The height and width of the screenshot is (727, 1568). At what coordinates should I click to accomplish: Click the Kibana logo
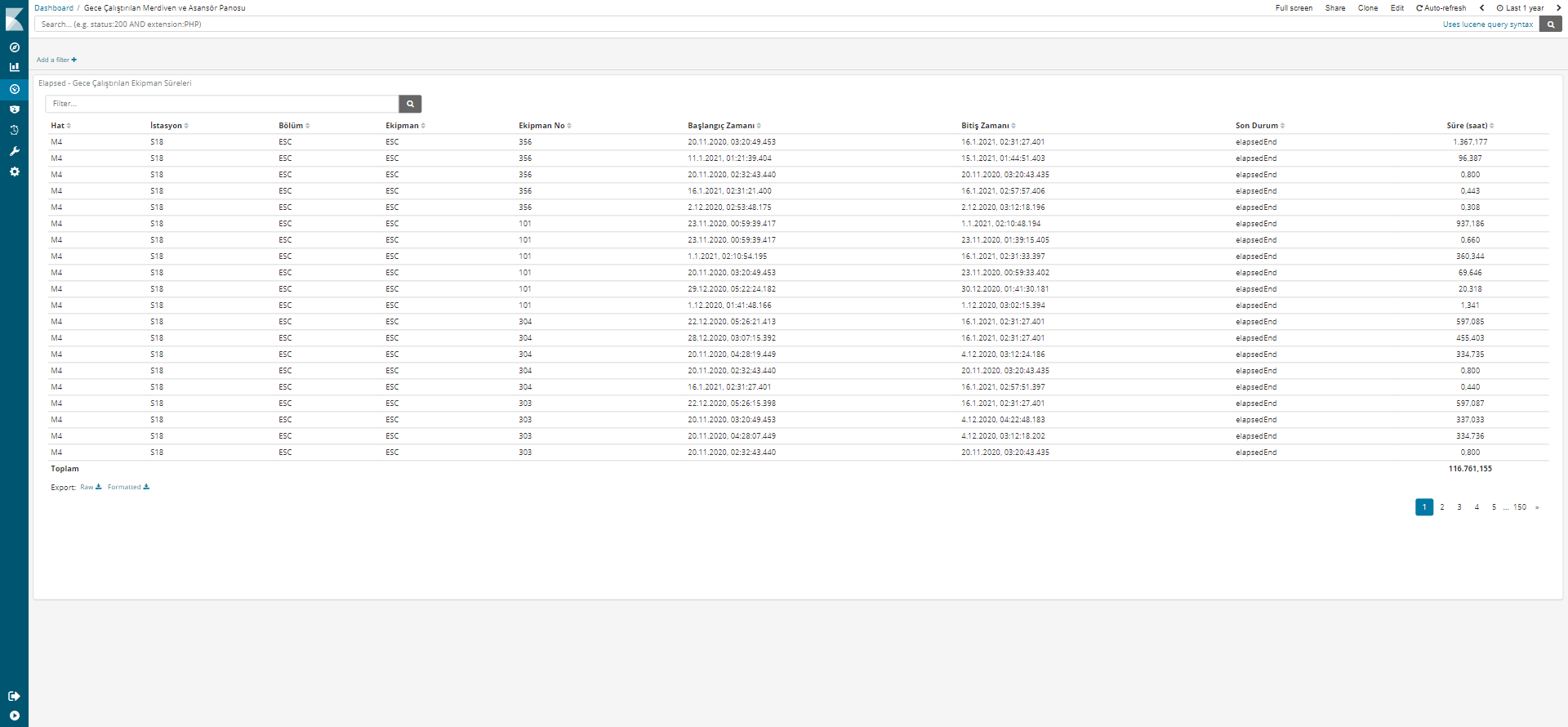tap(14, 19)
